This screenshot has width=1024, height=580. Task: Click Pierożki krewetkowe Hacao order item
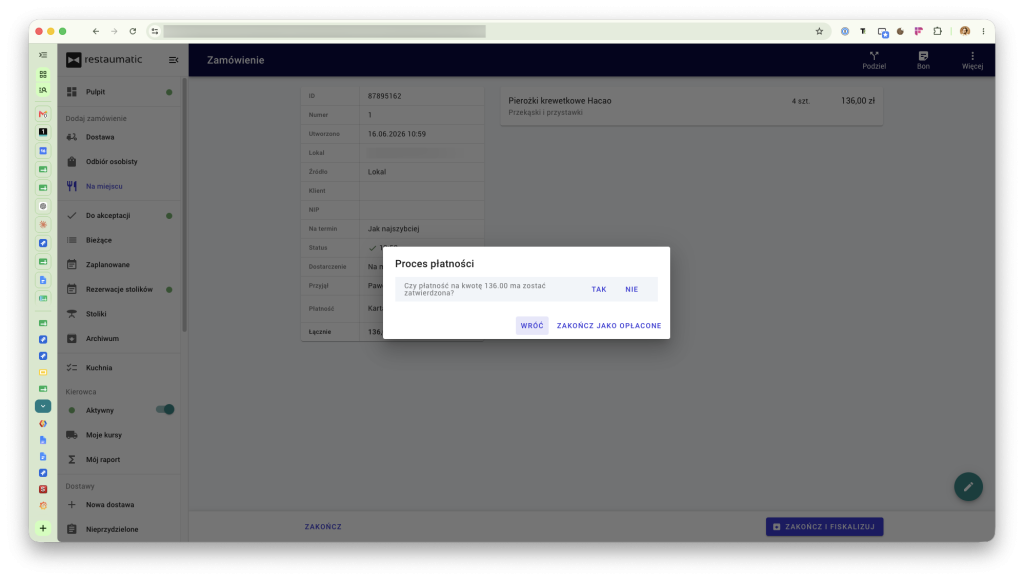[x=692, y=106]
